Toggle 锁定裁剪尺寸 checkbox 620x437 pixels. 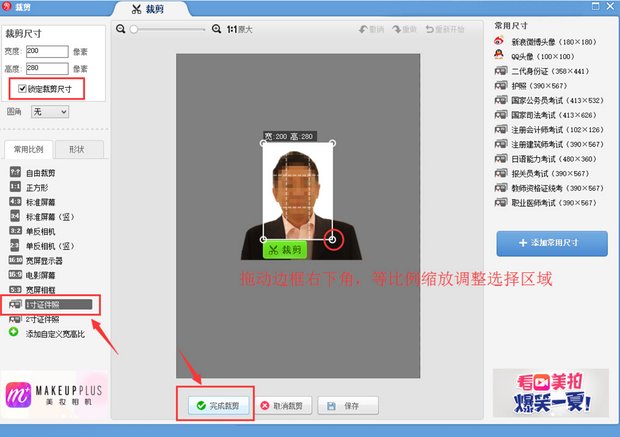pos(22,89)
